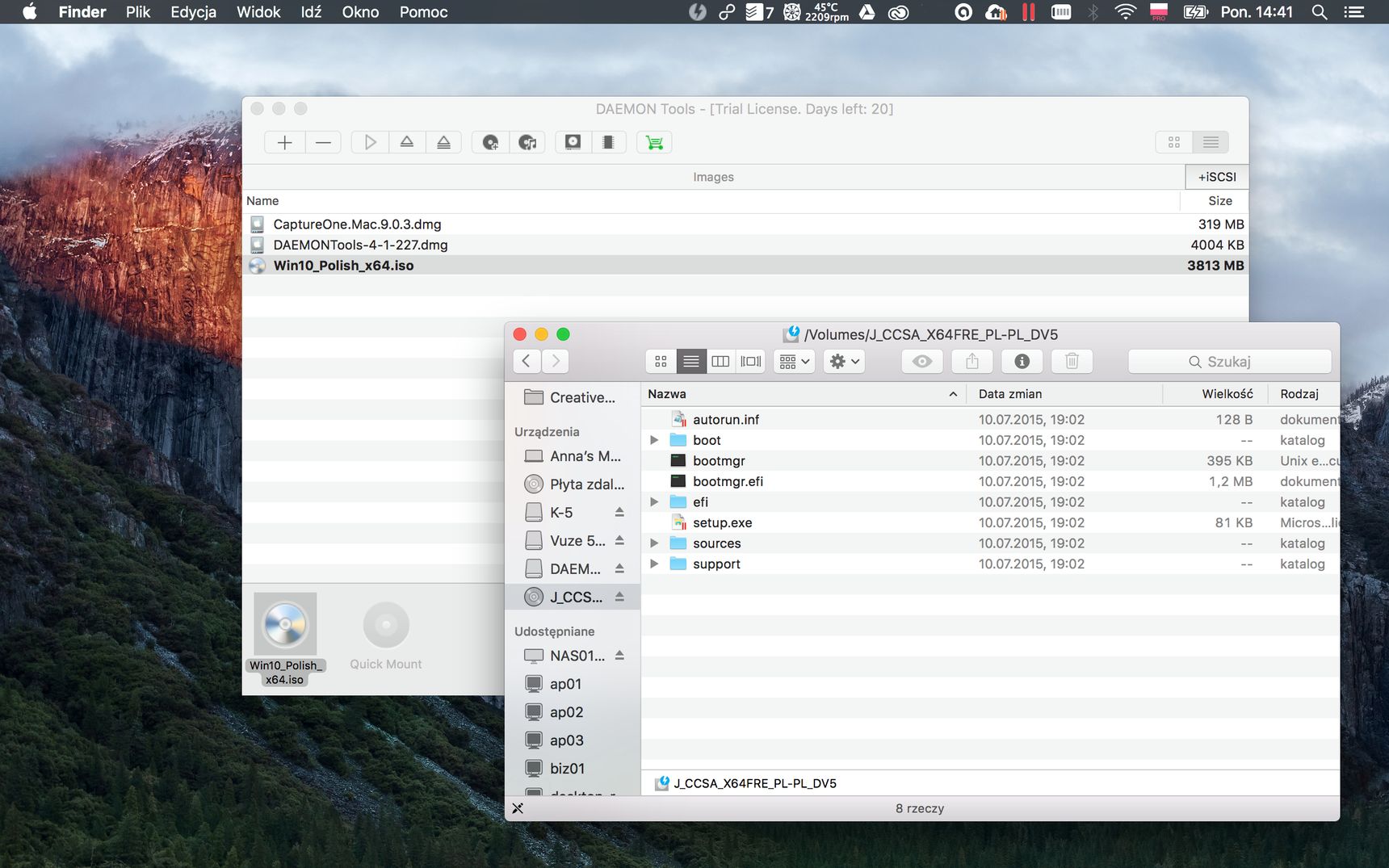The width and height of the screenshot is (1389, 868).
Task: Sort DAEMON images by Name column
Action: [711, 201]
